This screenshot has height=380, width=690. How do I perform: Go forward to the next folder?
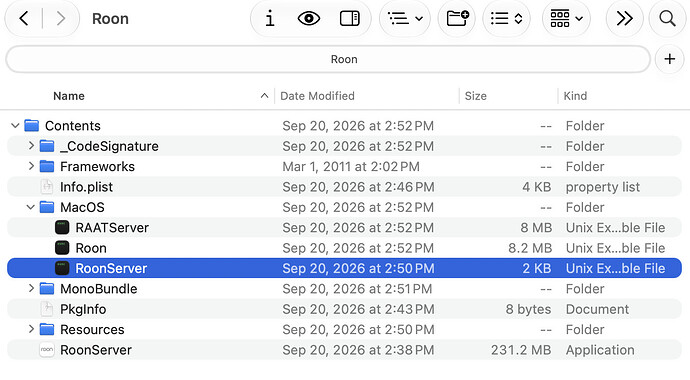[61, 18]
